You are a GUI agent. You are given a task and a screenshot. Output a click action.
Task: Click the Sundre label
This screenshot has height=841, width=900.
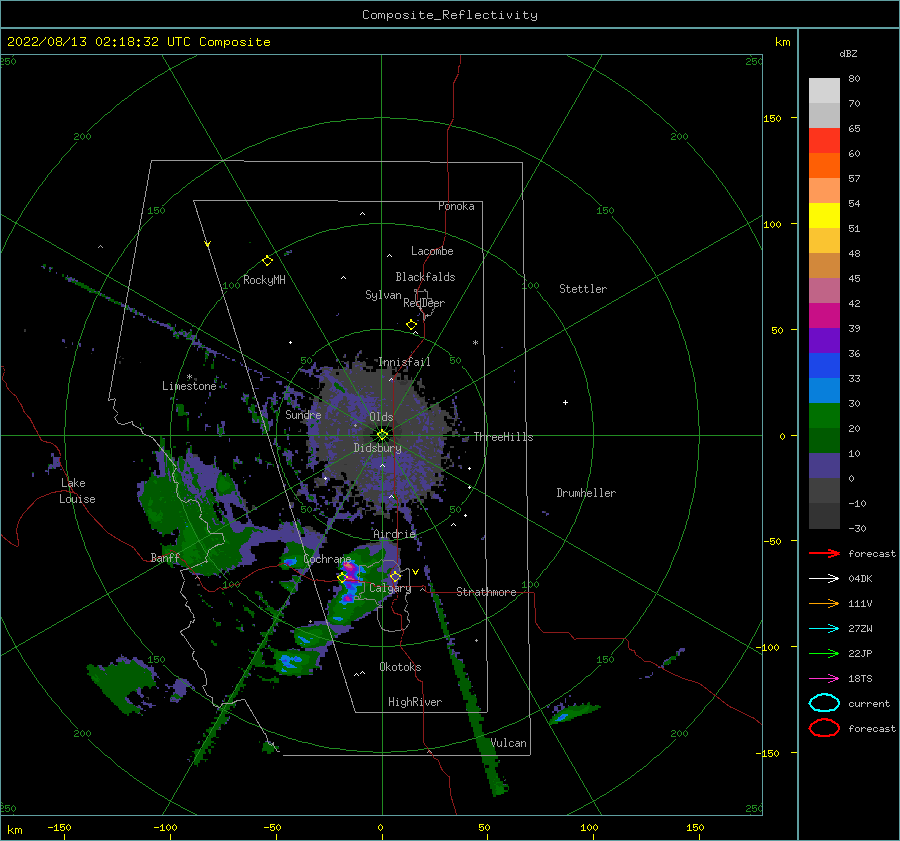coord(303,414)
